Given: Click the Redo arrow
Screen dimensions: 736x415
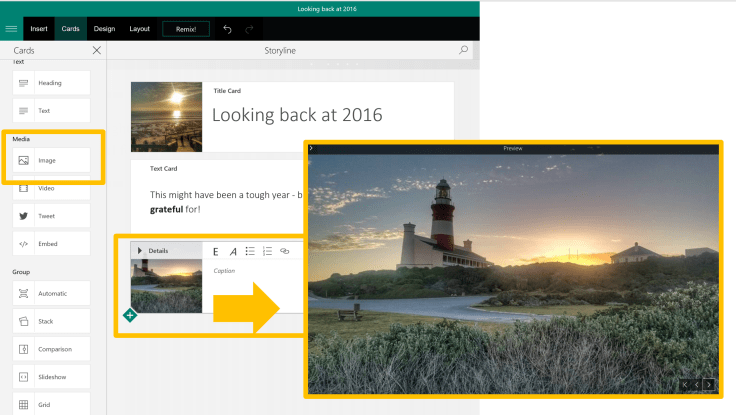Looking at the screenshot, I should coord(250,29).
